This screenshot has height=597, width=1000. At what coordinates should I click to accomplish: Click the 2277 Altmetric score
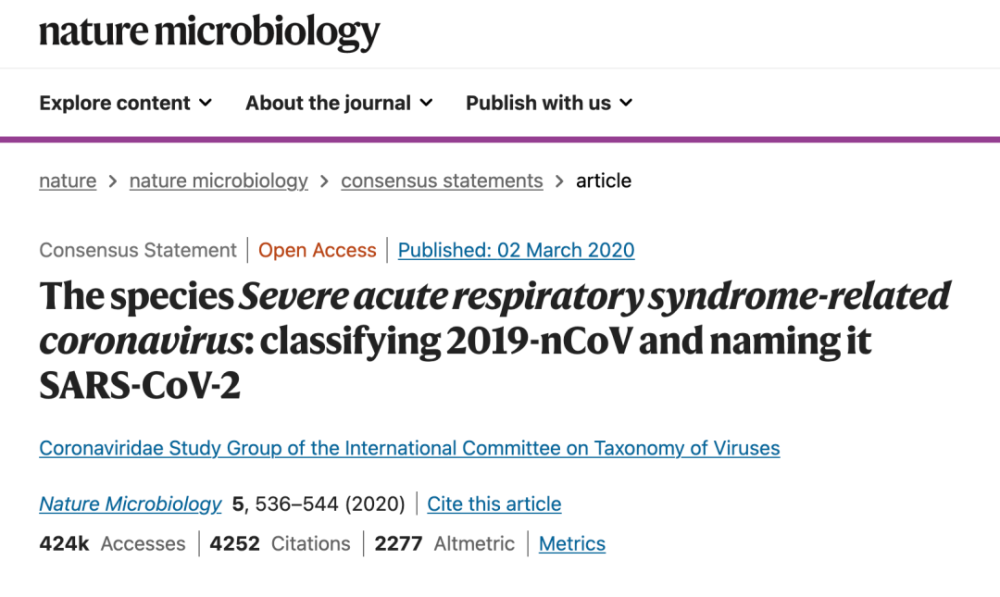445,543
